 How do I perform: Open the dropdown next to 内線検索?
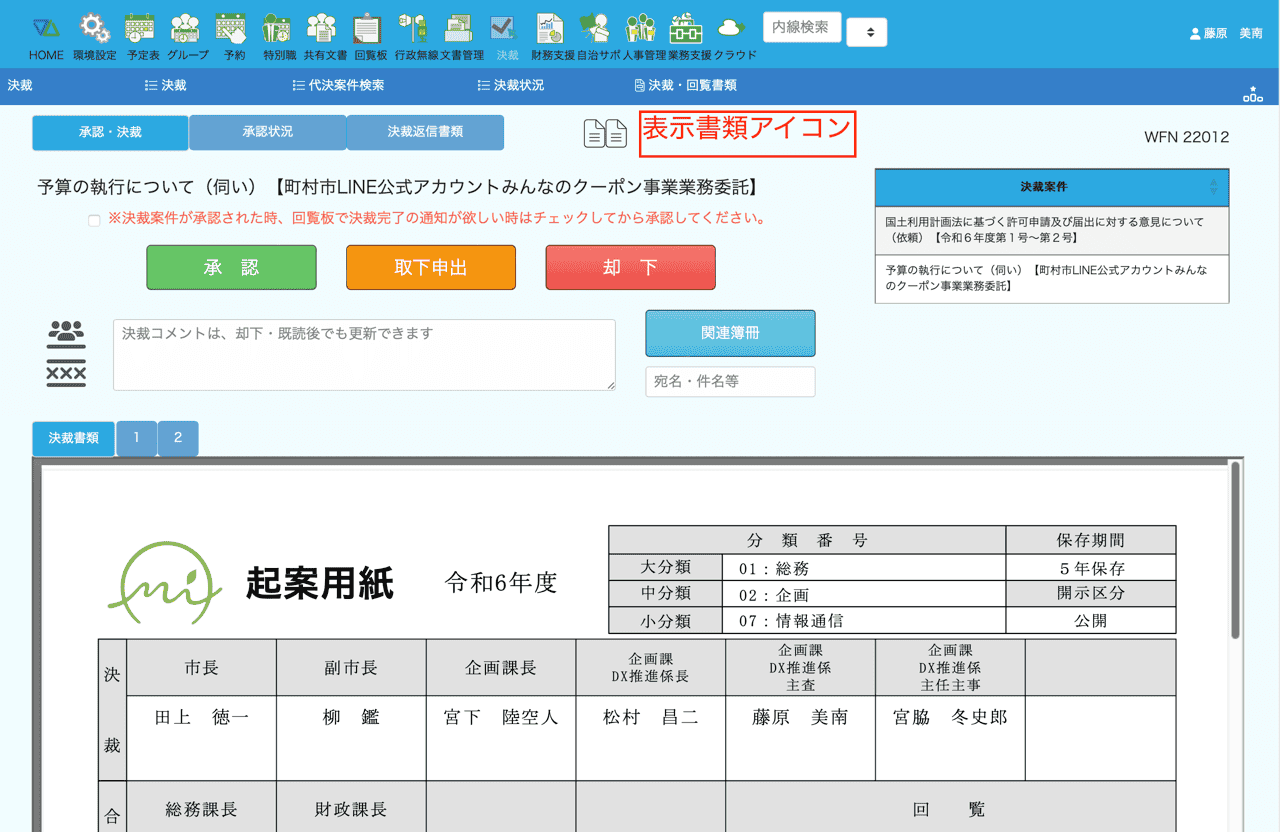click(867, 33)
